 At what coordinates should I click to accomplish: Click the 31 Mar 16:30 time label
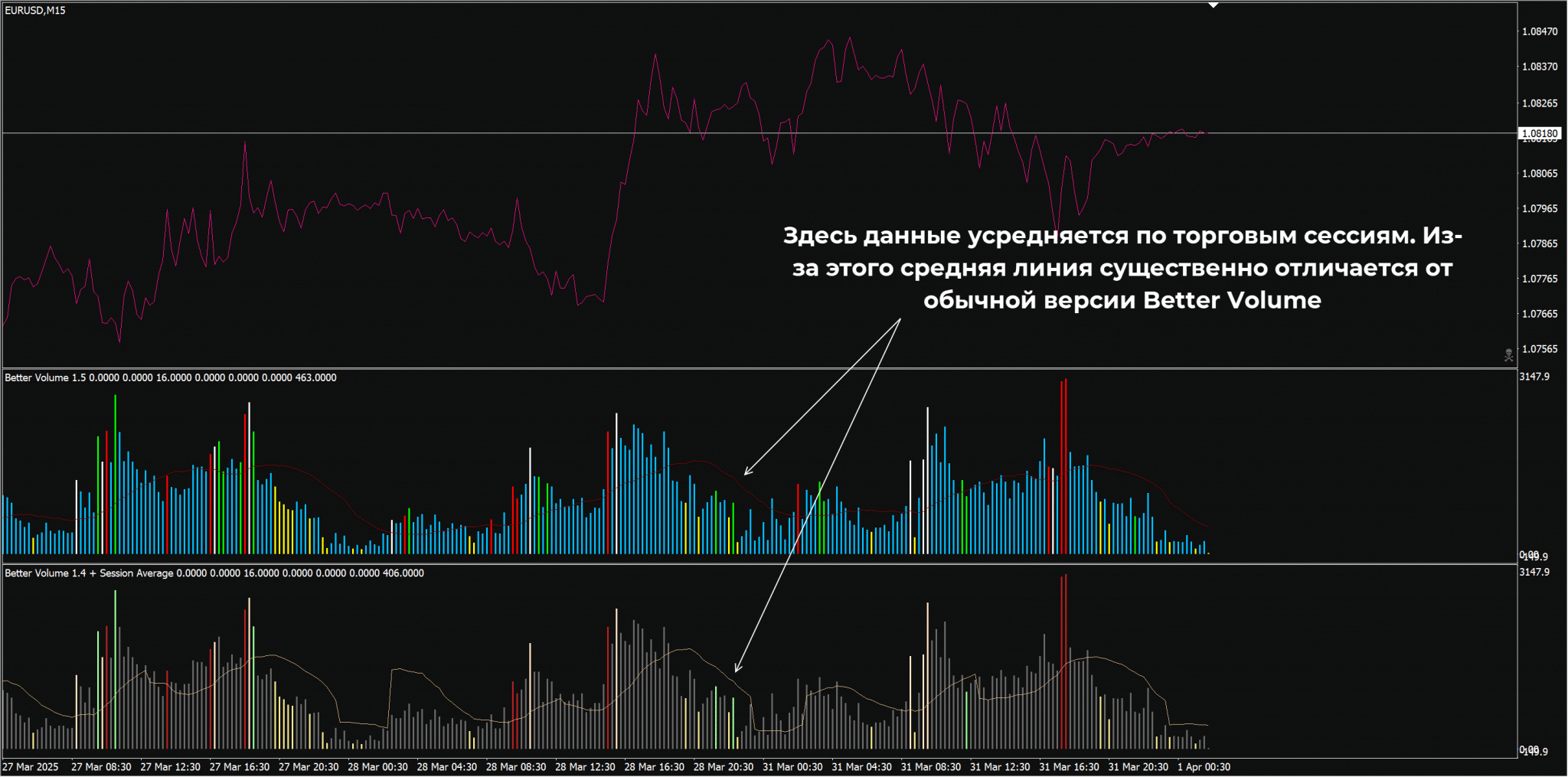click(x=1069, y=767)
